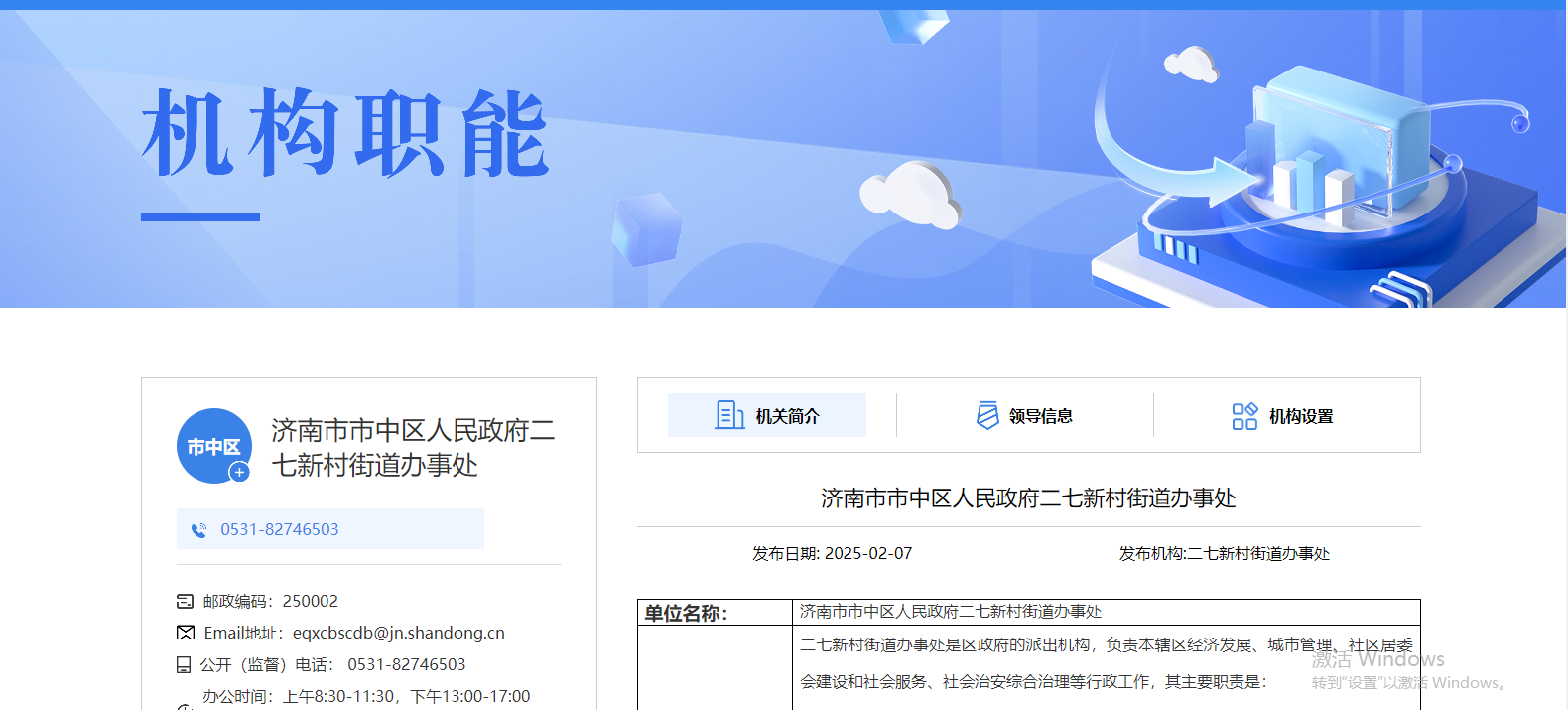Click the icon beside 公开（监督）电话
1568x710 pixels.
coord(184,664)
